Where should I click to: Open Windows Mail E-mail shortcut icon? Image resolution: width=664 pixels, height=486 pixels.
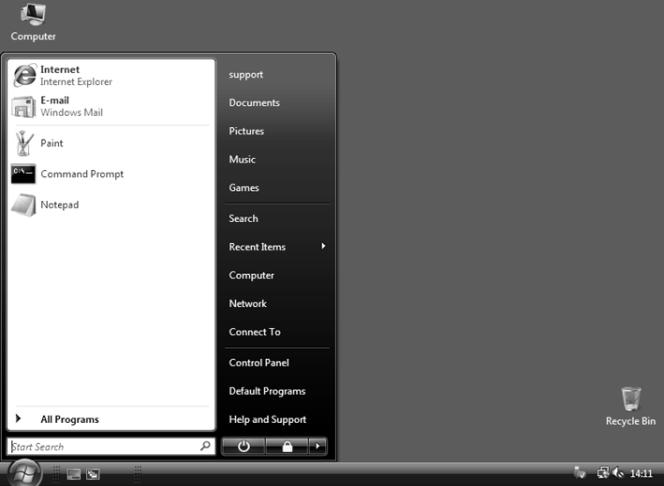pos(23,107)
